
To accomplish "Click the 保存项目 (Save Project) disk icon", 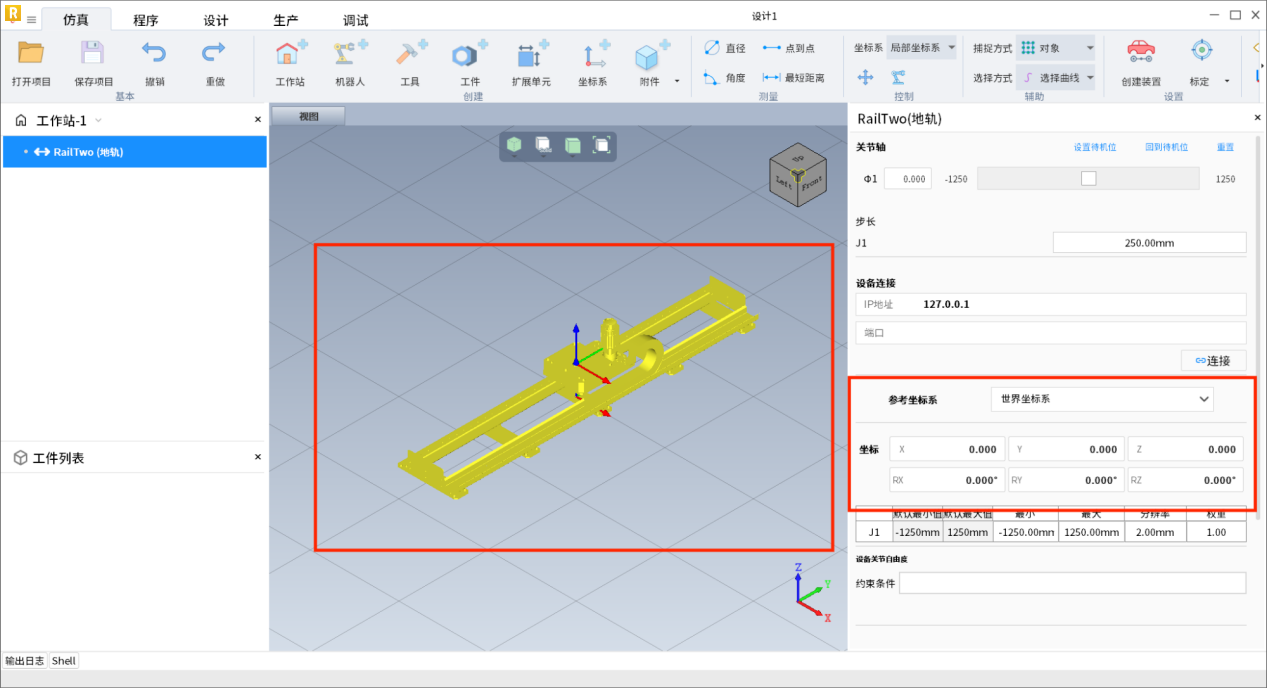I will [x=93, y=54].
